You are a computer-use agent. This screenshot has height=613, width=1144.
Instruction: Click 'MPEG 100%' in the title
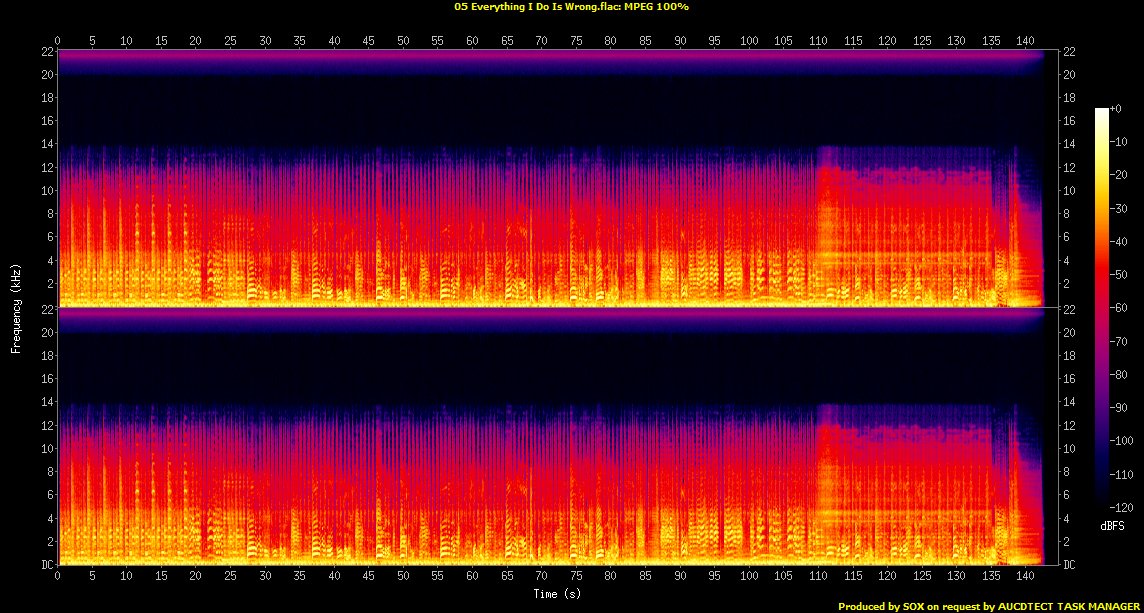[658, 6]
